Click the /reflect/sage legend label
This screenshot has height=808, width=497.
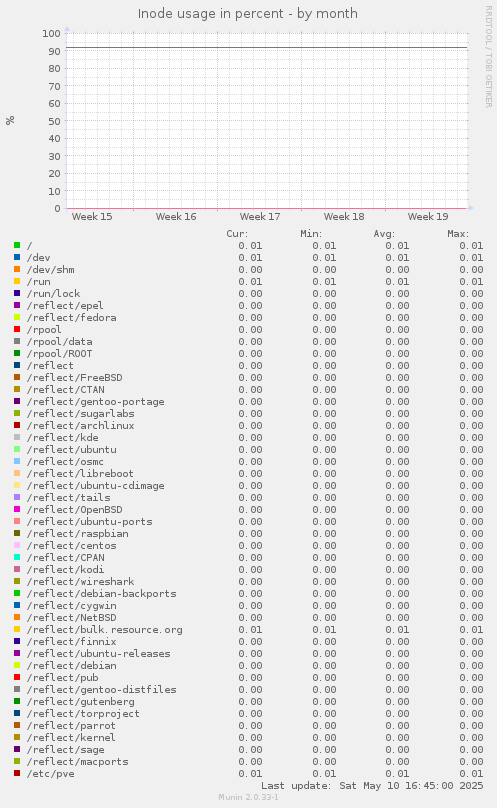[65, 749]
